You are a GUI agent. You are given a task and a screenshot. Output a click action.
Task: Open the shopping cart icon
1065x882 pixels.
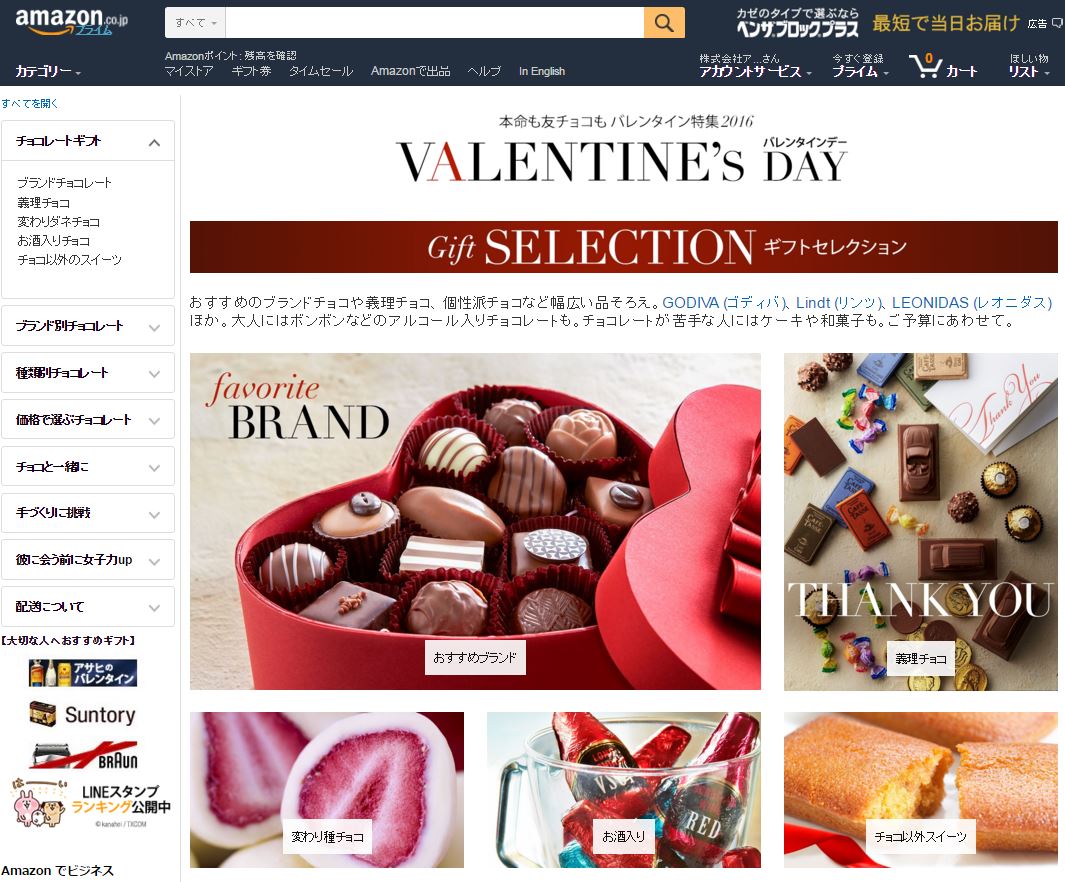pos(925,66)
